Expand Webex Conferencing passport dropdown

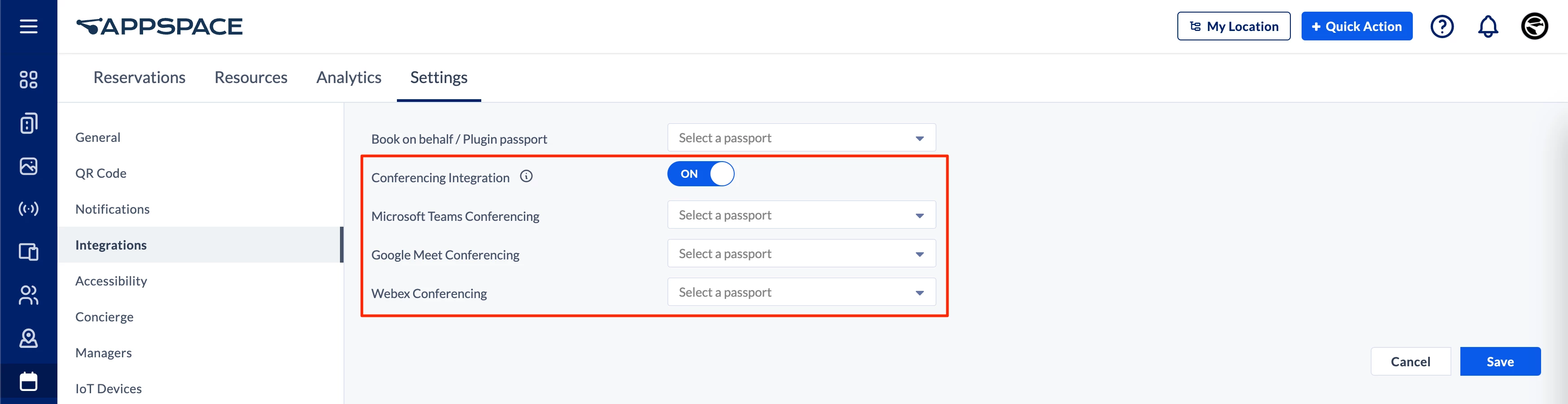click(801, 293)
